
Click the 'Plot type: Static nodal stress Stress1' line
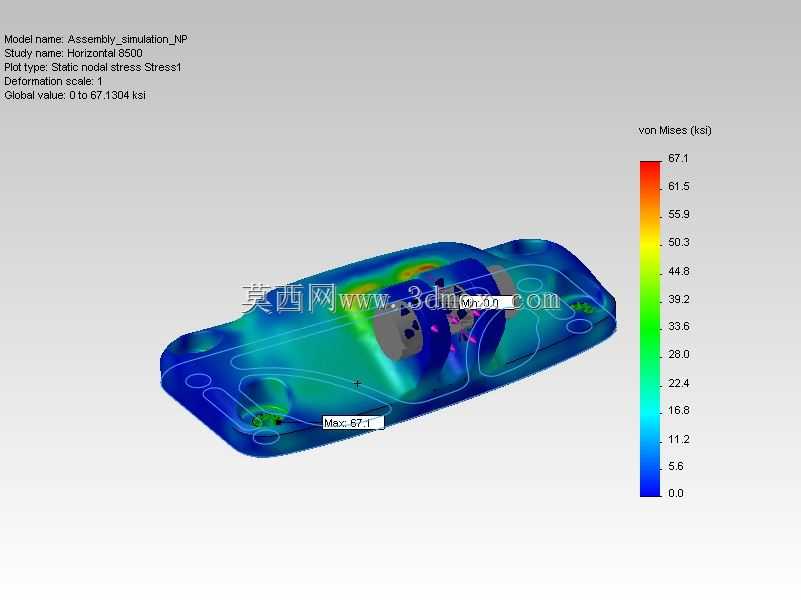(93, 67)
